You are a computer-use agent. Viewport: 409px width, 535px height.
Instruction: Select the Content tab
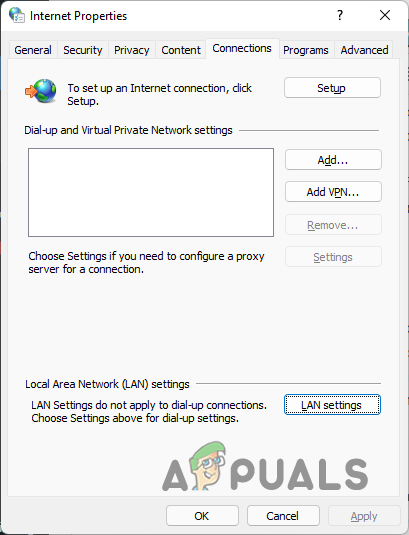[181, 50]
